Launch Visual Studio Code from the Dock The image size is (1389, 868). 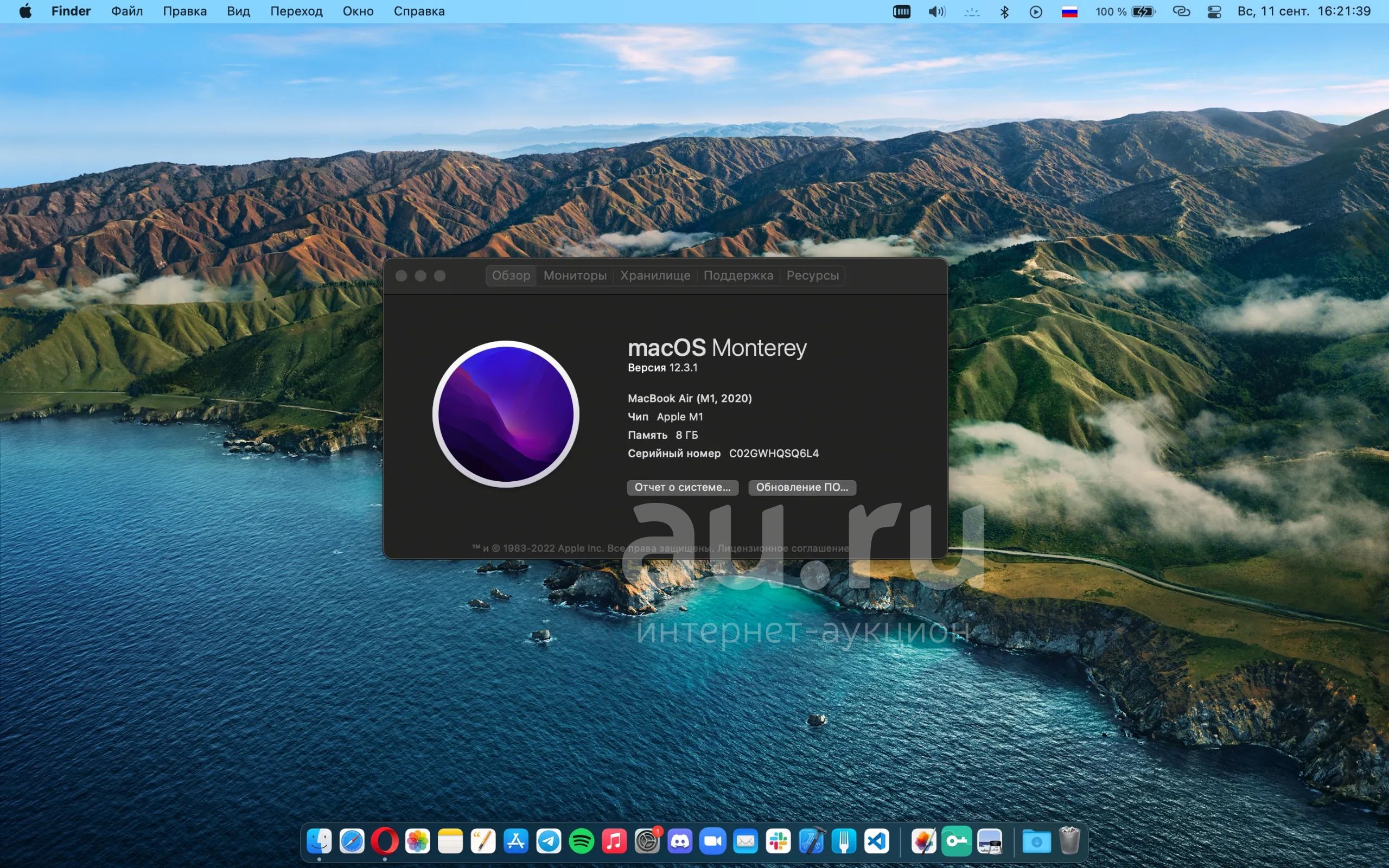pyautogui.click(x=876, y=842)
